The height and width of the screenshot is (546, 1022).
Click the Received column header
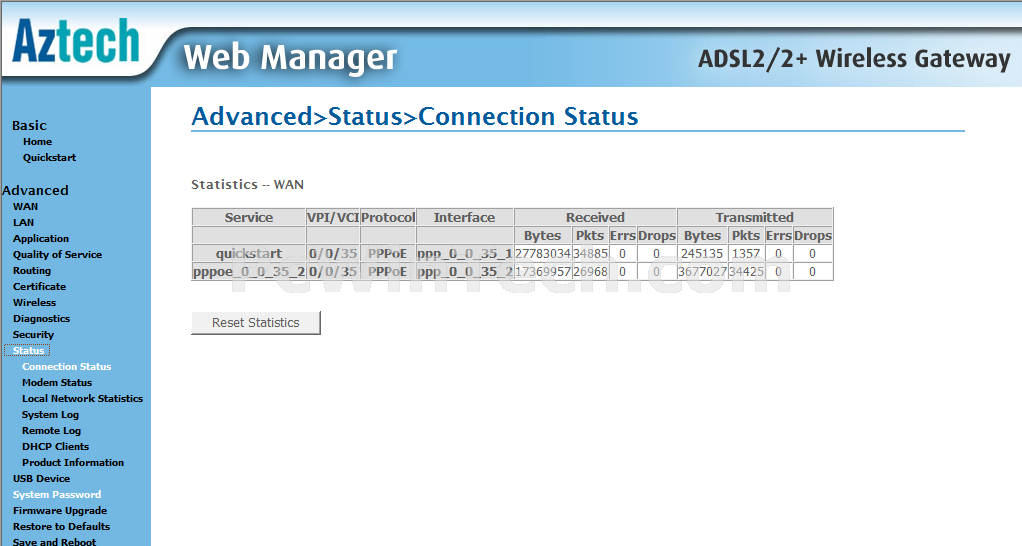[x=595, y=217]
